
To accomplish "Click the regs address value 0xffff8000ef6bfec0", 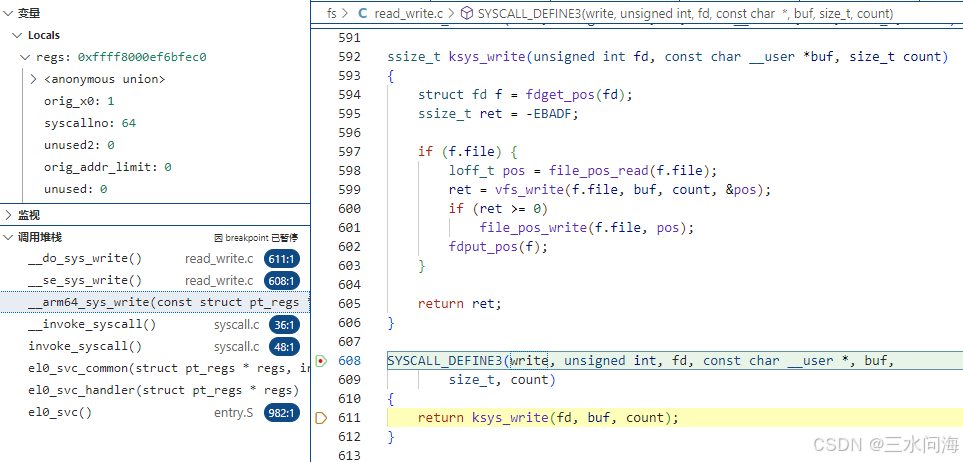I will [x=142, y=57].
